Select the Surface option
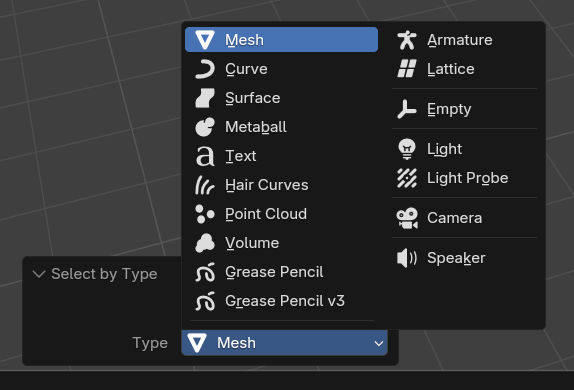Viewport: 574px width, 390px height. pyautogui.click(x=281, y=98)
